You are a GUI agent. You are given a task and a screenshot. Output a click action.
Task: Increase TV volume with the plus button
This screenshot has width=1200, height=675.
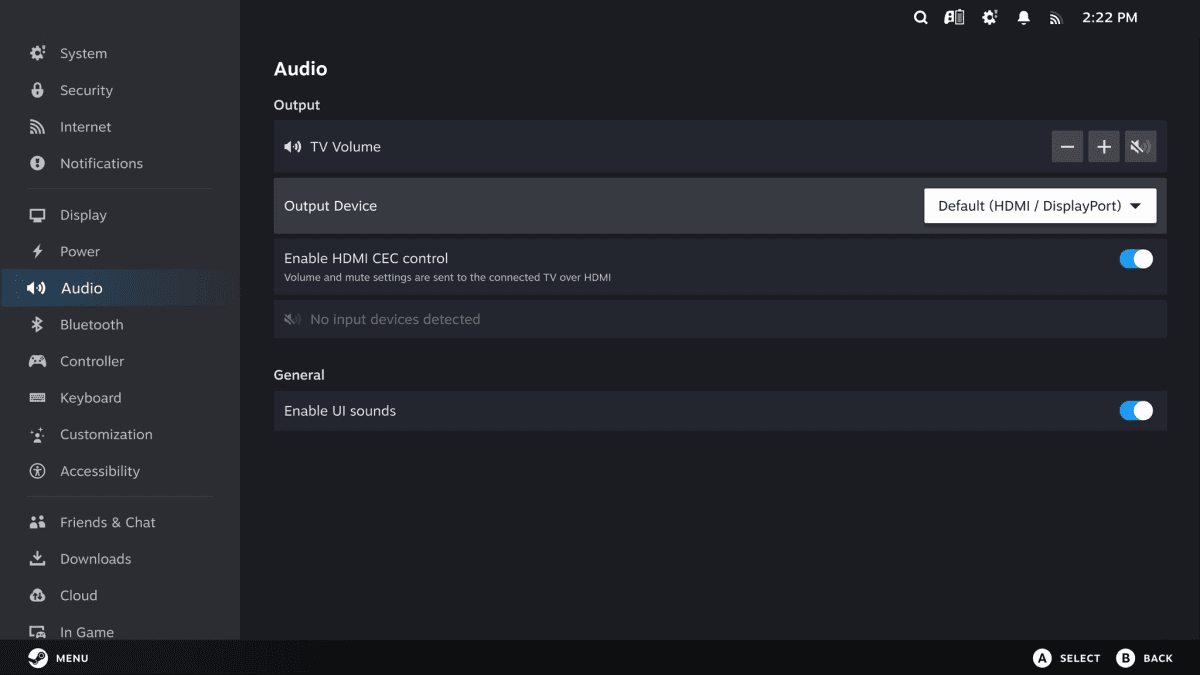click(x=1104, y=147)
